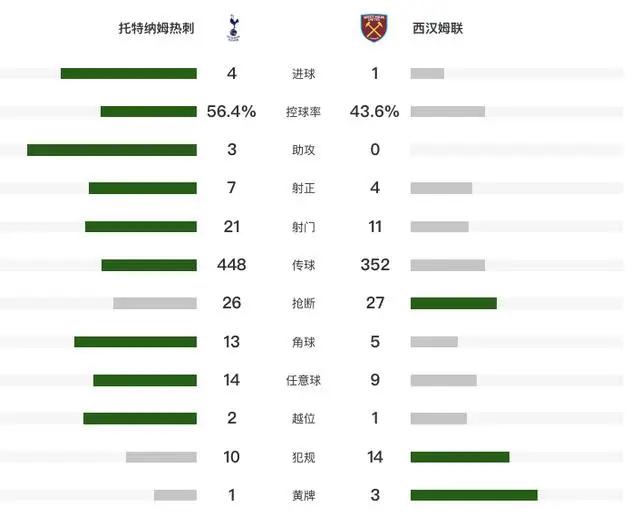Click the 56.4% possession figure
The width and height of the screenshot is (640, 520).
point(231,111)
